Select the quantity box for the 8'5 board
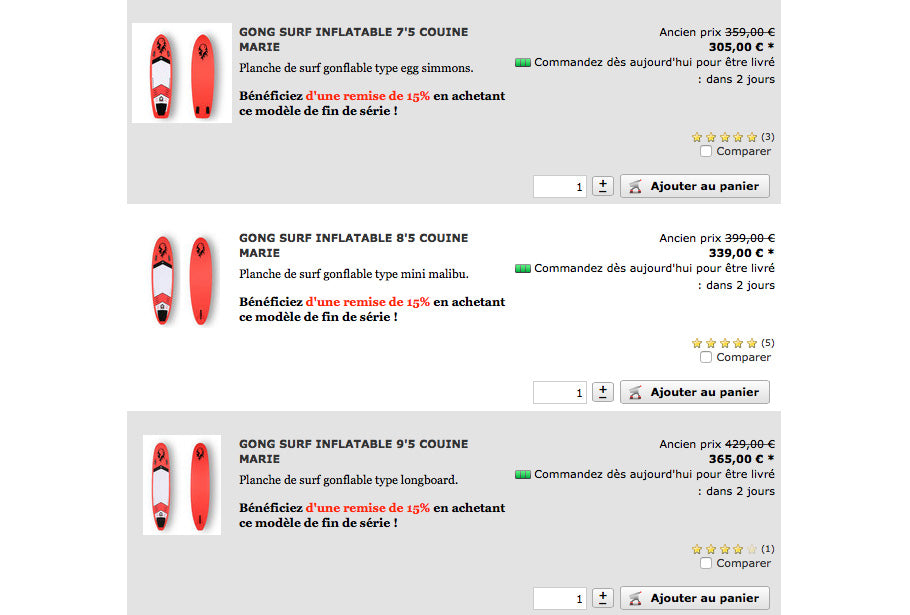This screenshot has height=615, width=910. point(560,393)
